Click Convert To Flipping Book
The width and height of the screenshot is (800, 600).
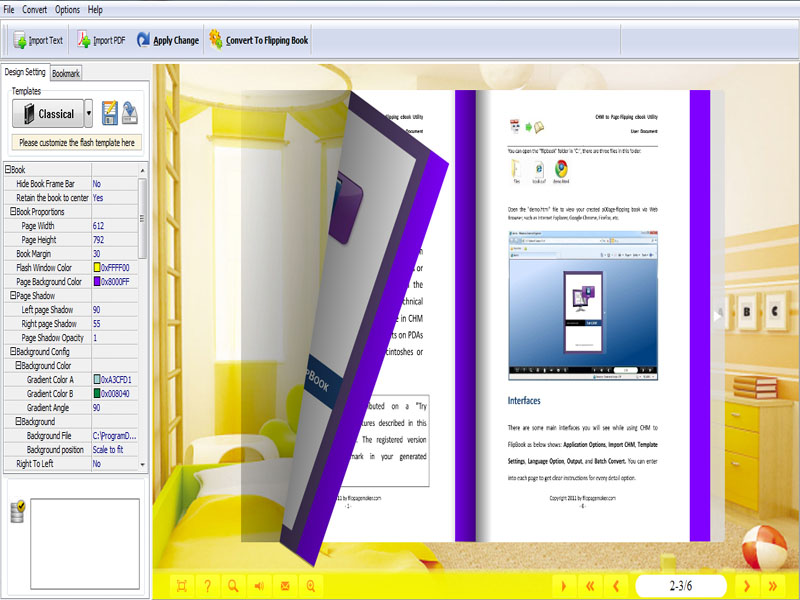(x=259, y=40)
